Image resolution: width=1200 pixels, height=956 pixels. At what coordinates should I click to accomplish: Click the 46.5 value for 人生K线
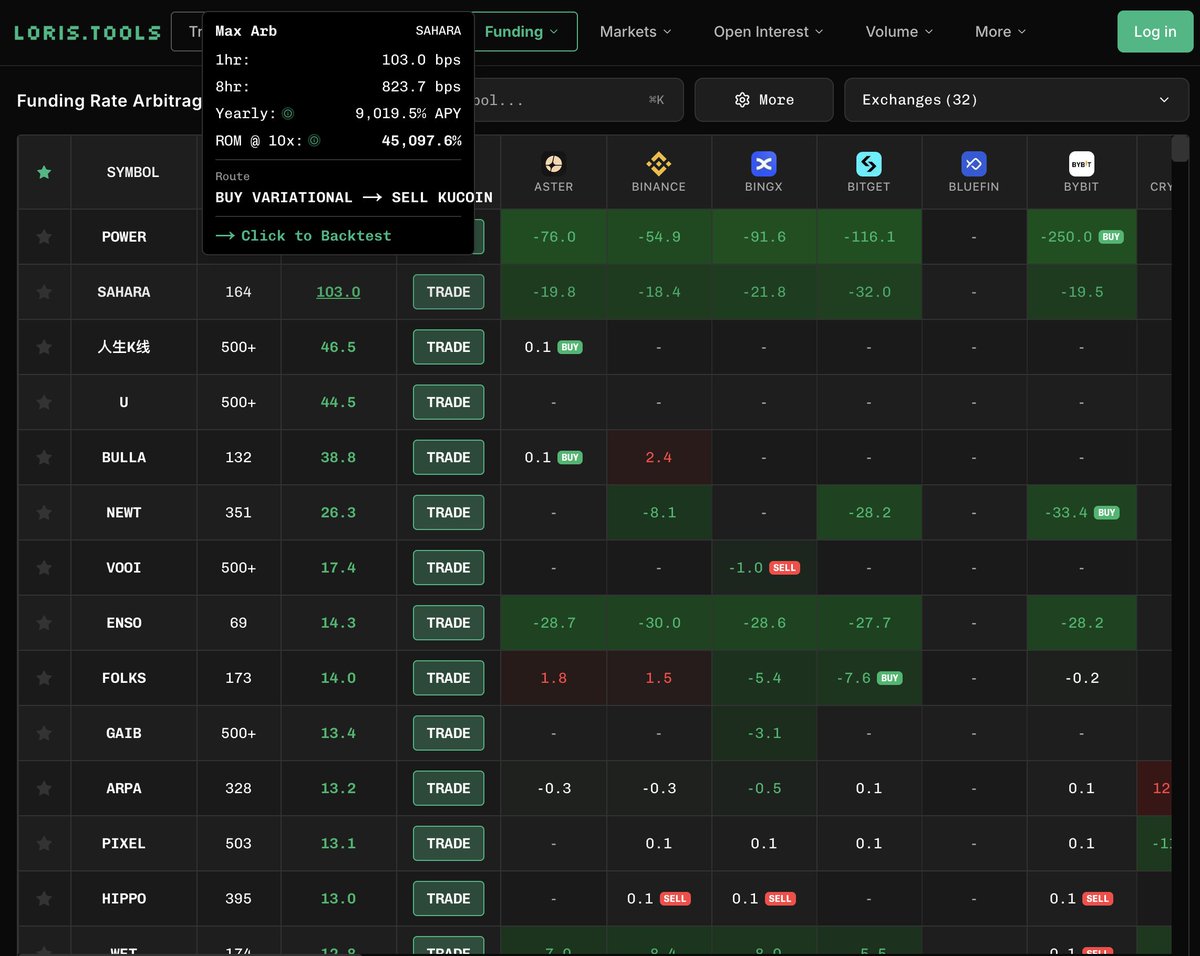coord(338,347)
